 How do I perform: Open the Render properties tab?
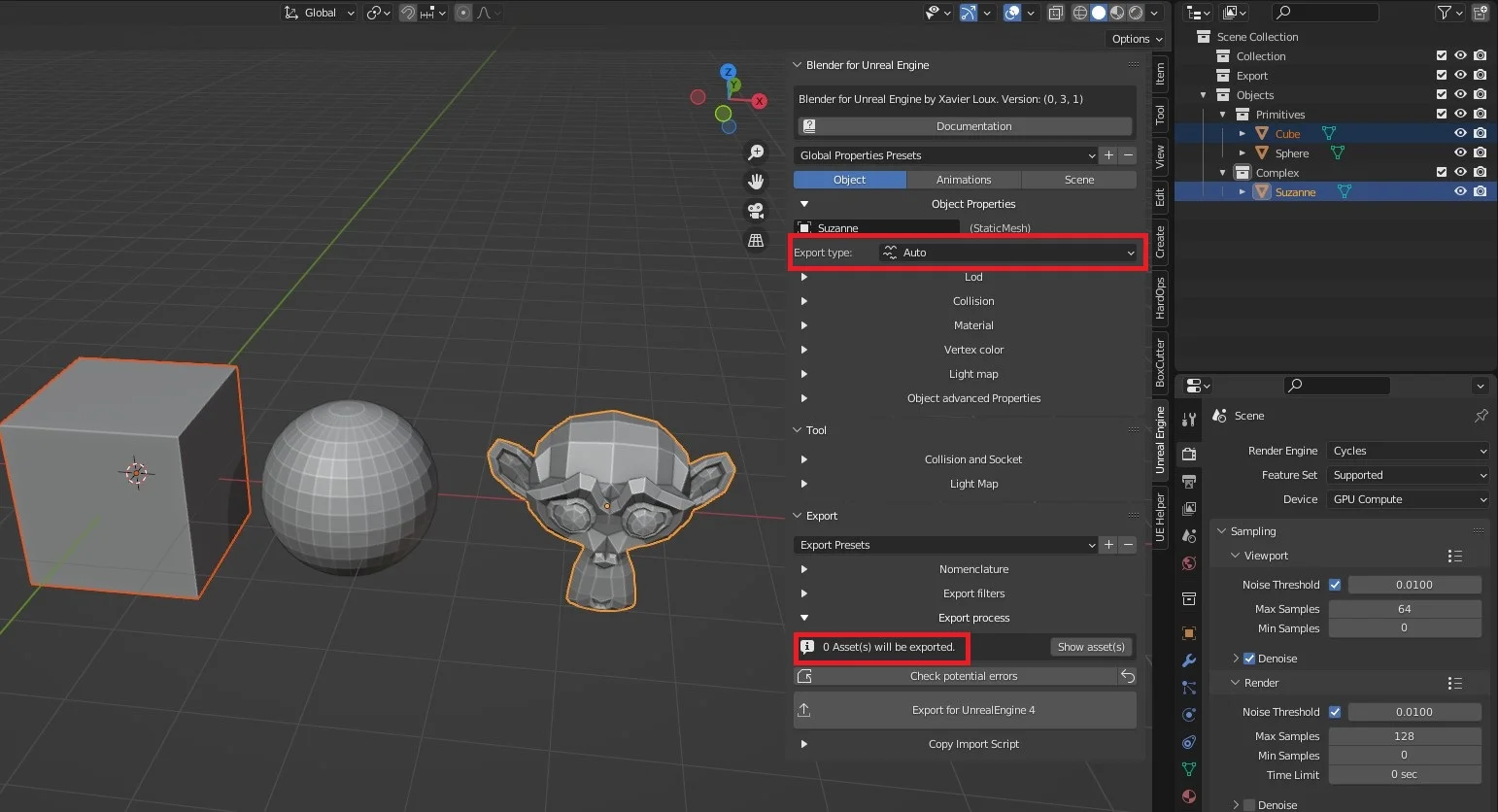click(x=1188, y=453)
